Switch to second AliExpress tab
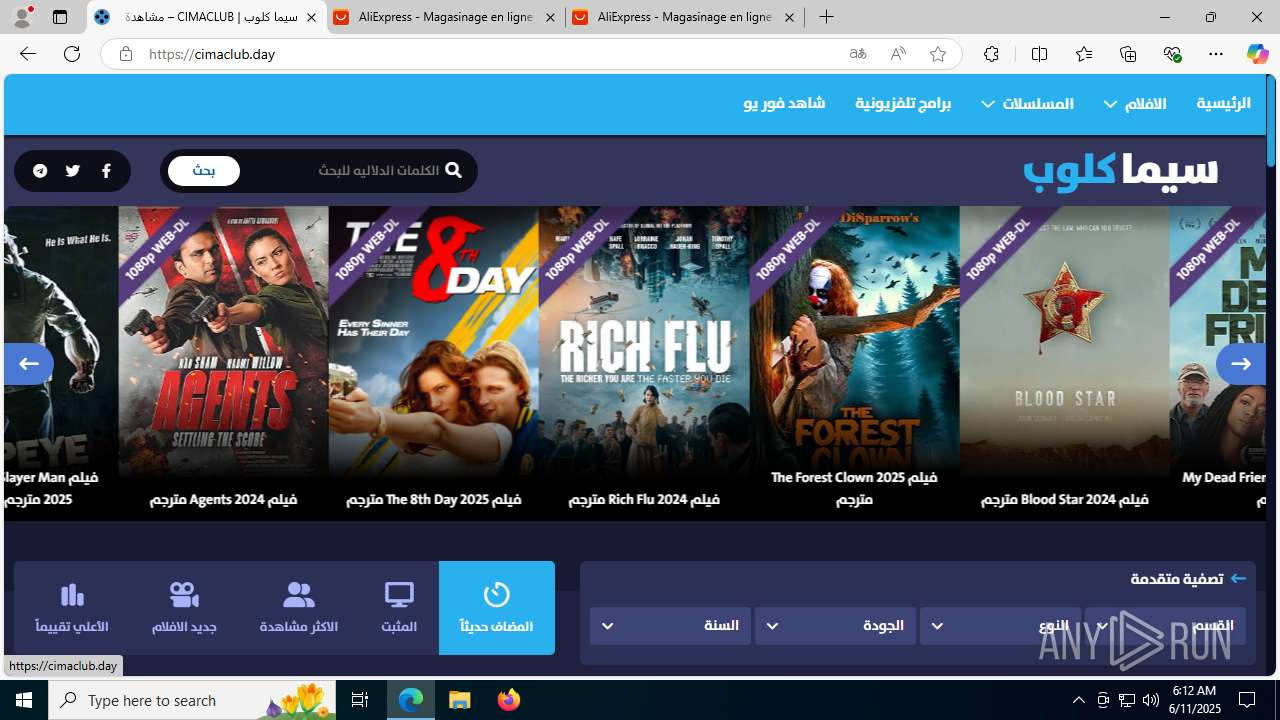Viewport: 1280px width, 720px height. (x=684, y=17)
